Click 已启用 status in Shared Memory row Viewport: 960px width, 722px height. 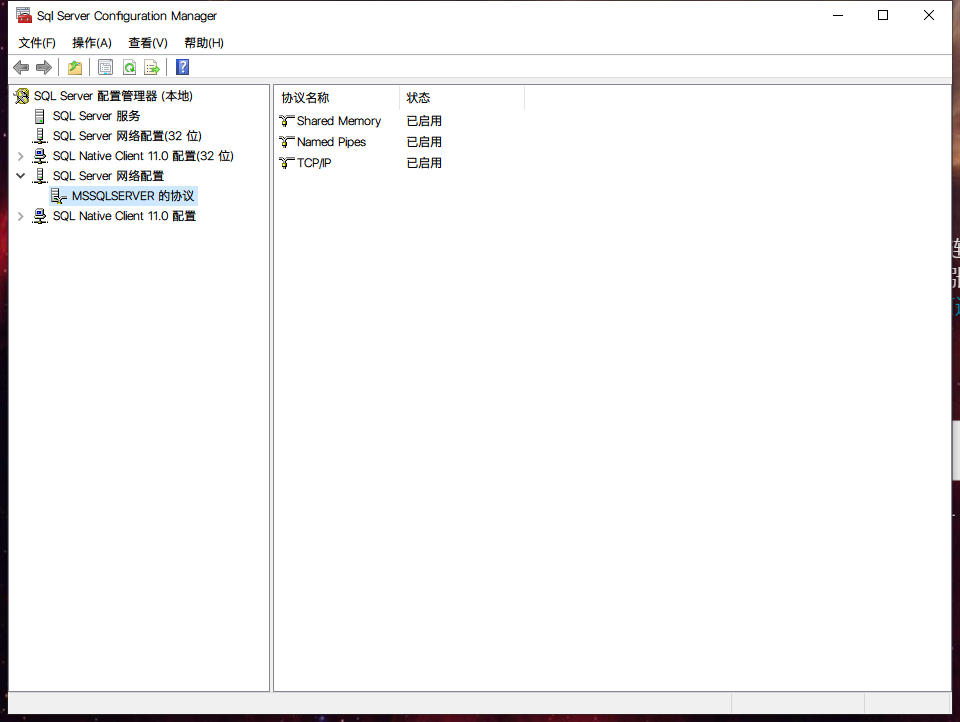(x=424, y=121)
